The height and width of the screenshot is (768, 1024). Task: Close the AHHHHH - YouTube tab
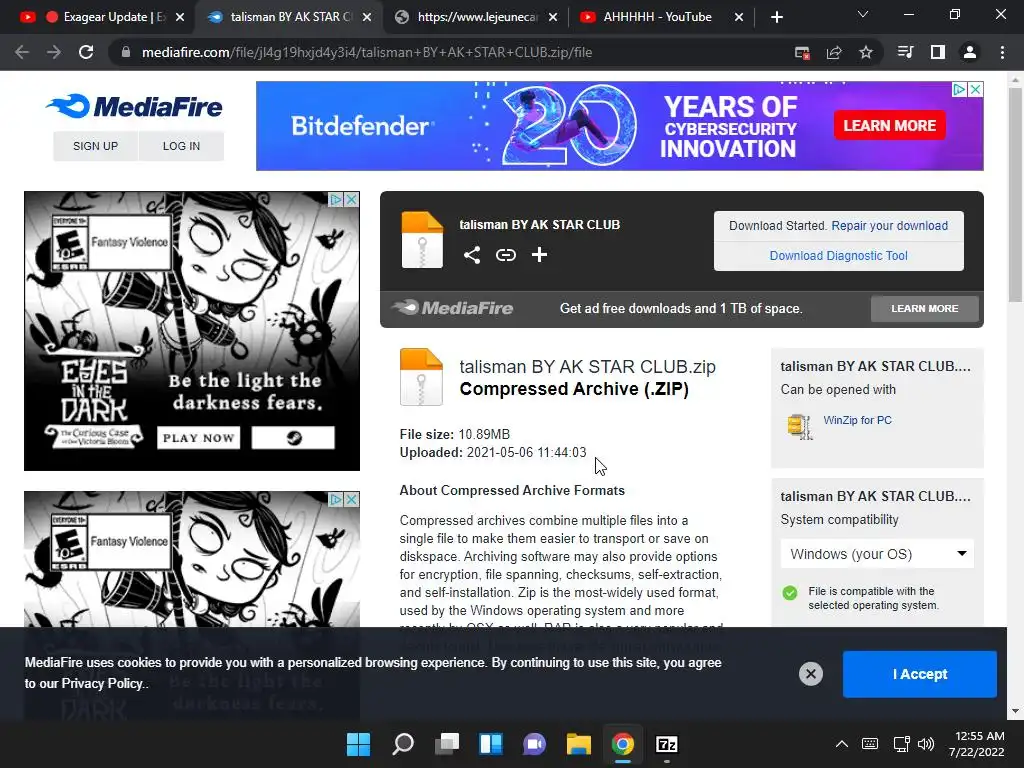point(739,17)
